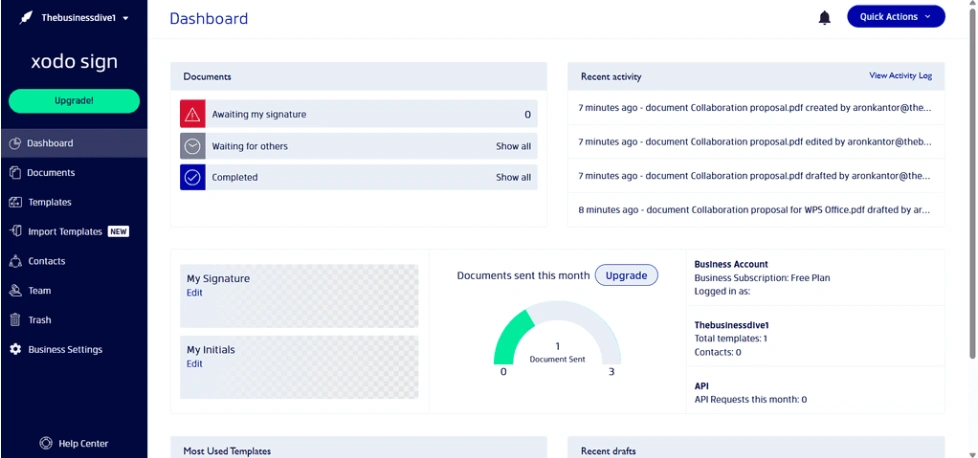Show all Completed documents
This screenshot has width=978, height=458.
coord(513,177)
